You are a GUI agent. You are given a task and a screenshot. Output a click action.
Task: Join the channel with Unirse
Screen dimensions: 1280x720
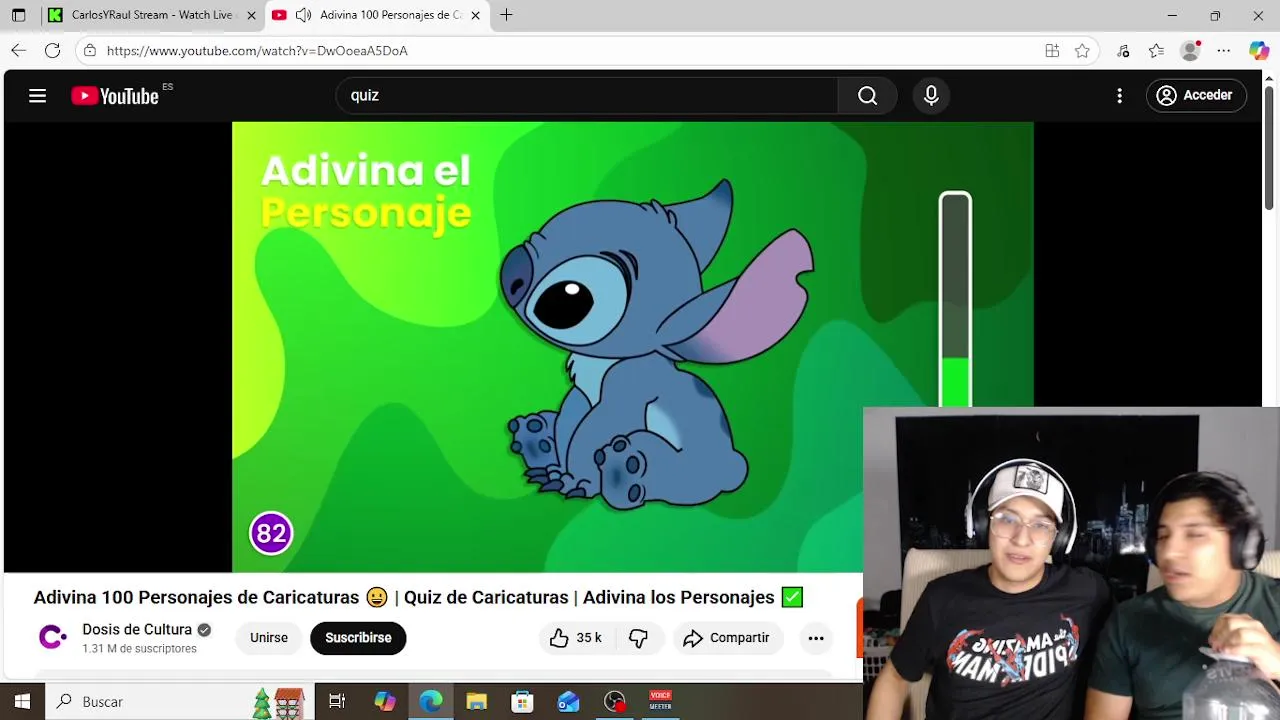click(268, 638)
